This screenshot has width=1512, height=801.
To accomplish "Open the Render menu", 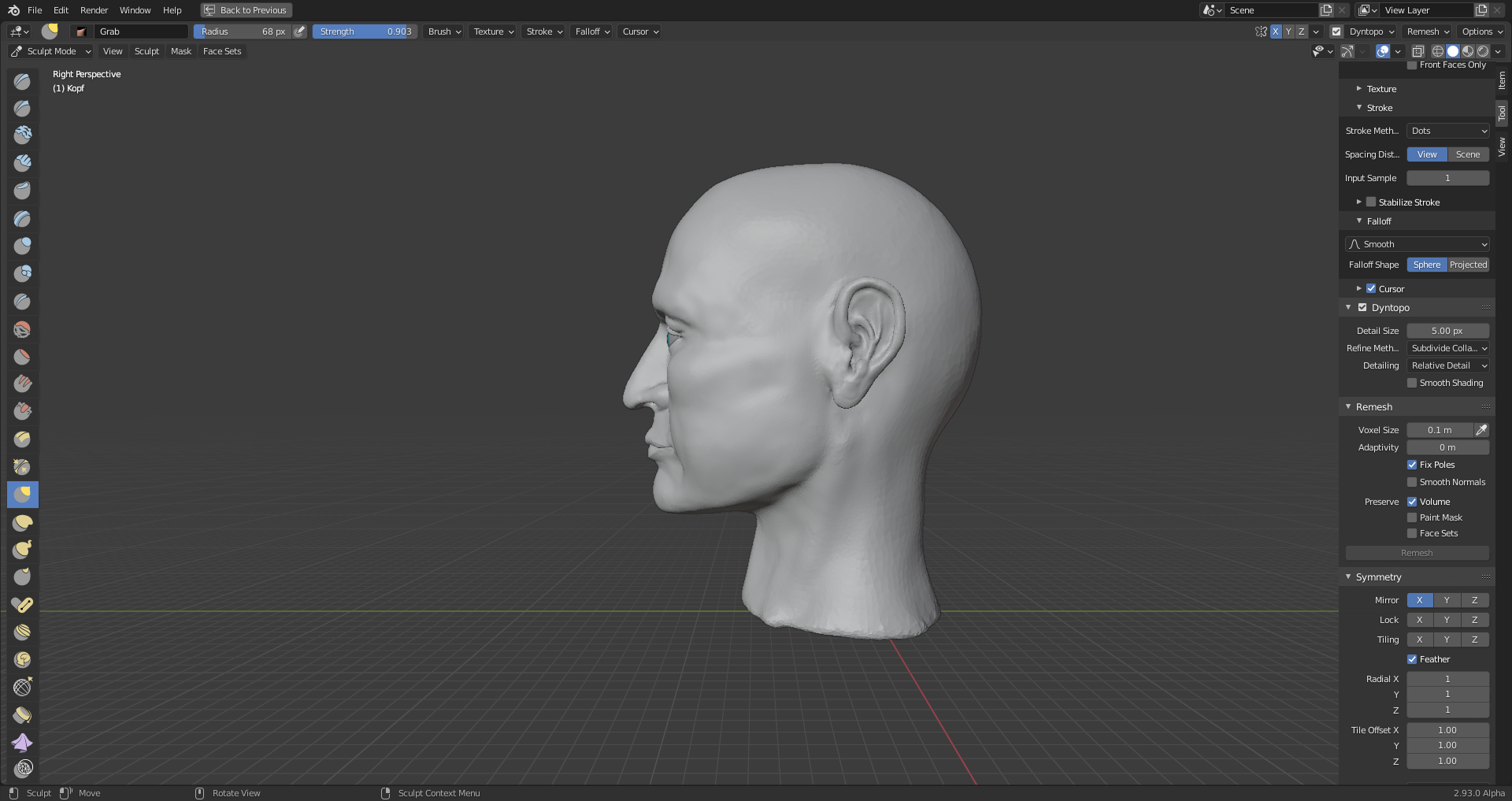I will [x=94, y=10].
